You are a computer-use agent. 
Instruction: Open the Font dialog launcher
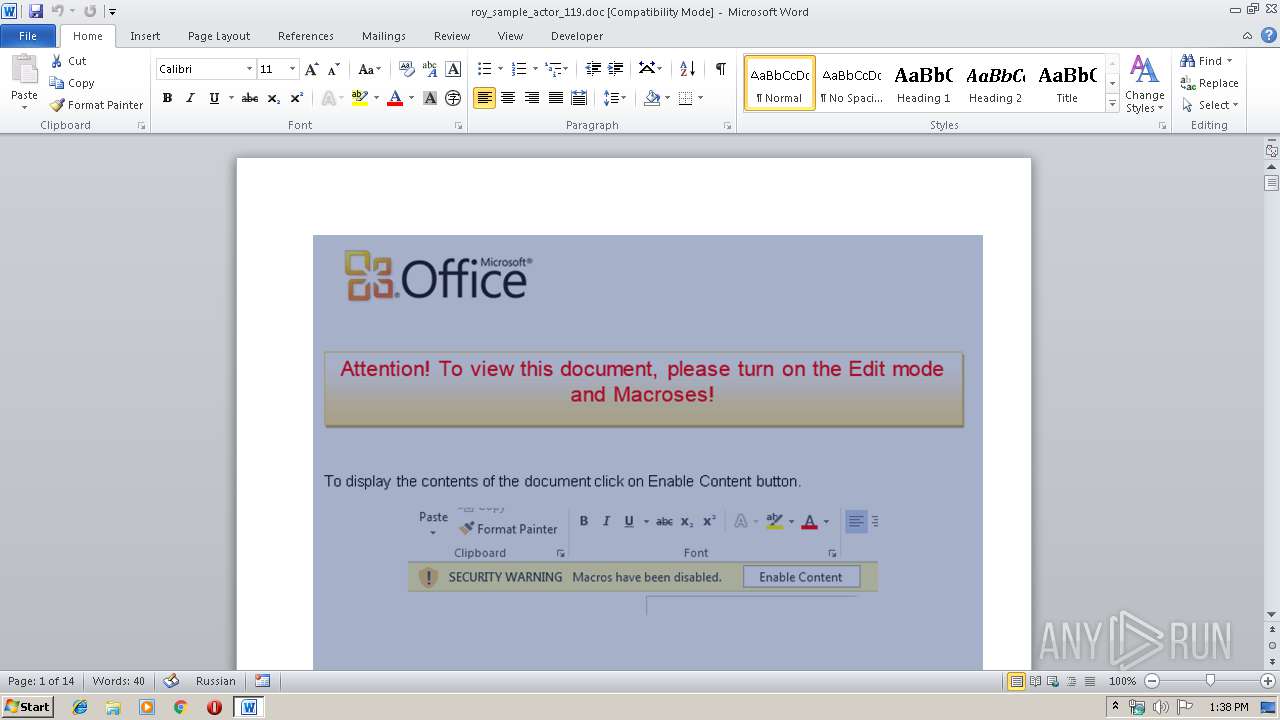[x=459, y=126]
